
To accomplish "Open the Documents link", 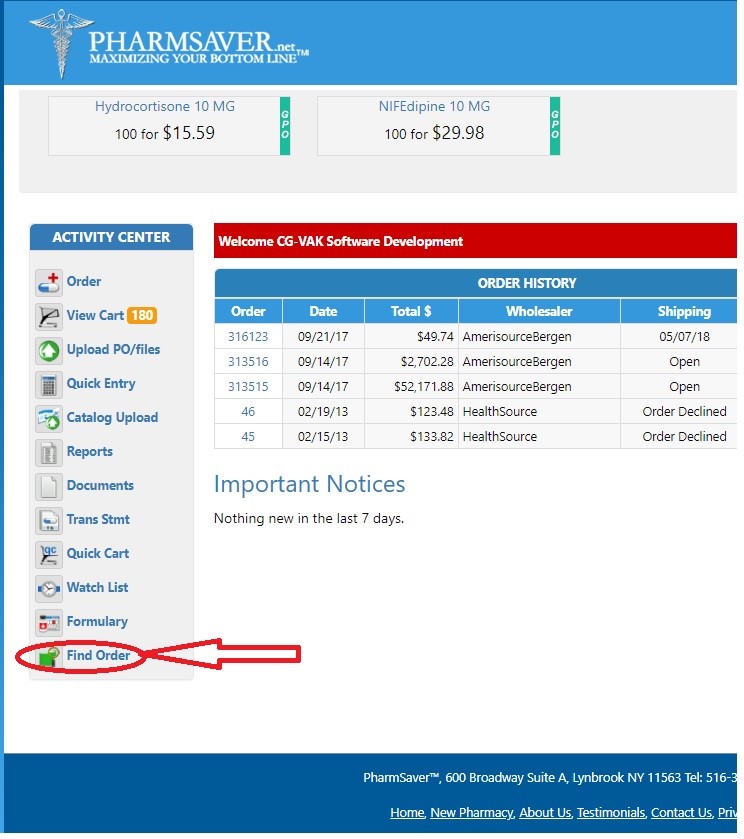I will (x=100, y=485).
